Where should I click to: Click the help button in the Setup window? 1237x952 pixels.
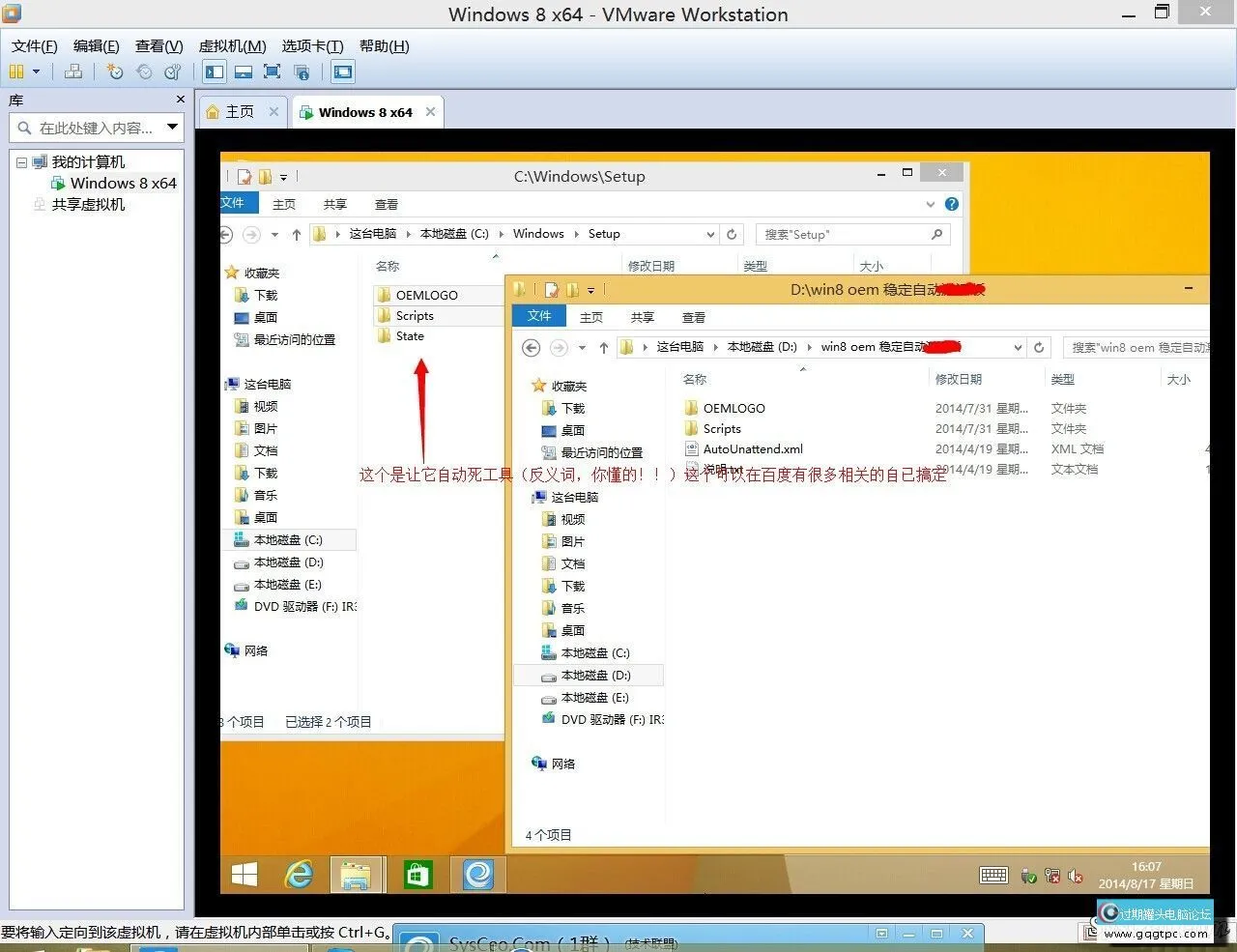(952, 204)
